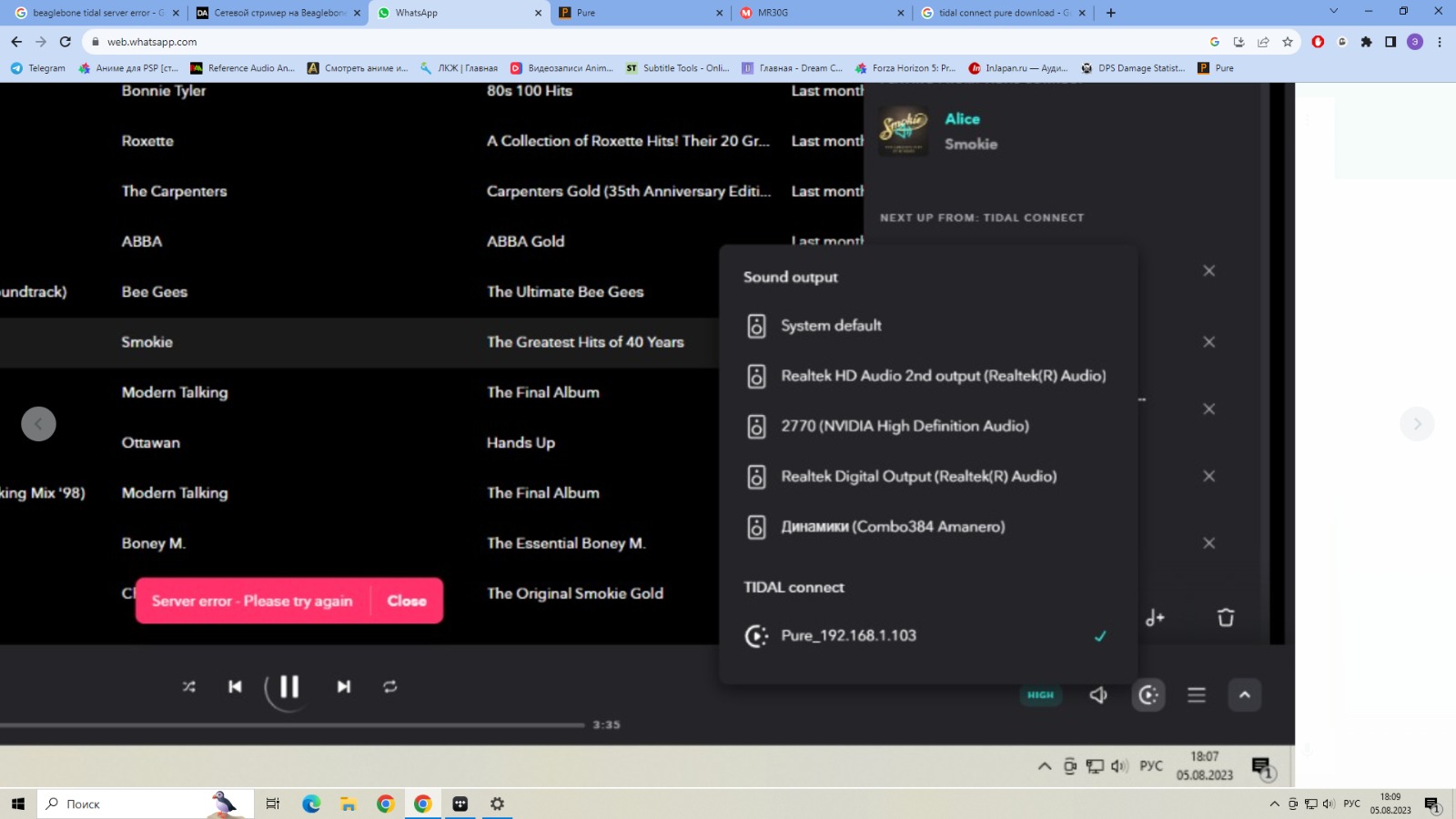Pause the current song
The height and width of the screenshot is (819, 1456).
coord(289,687)
